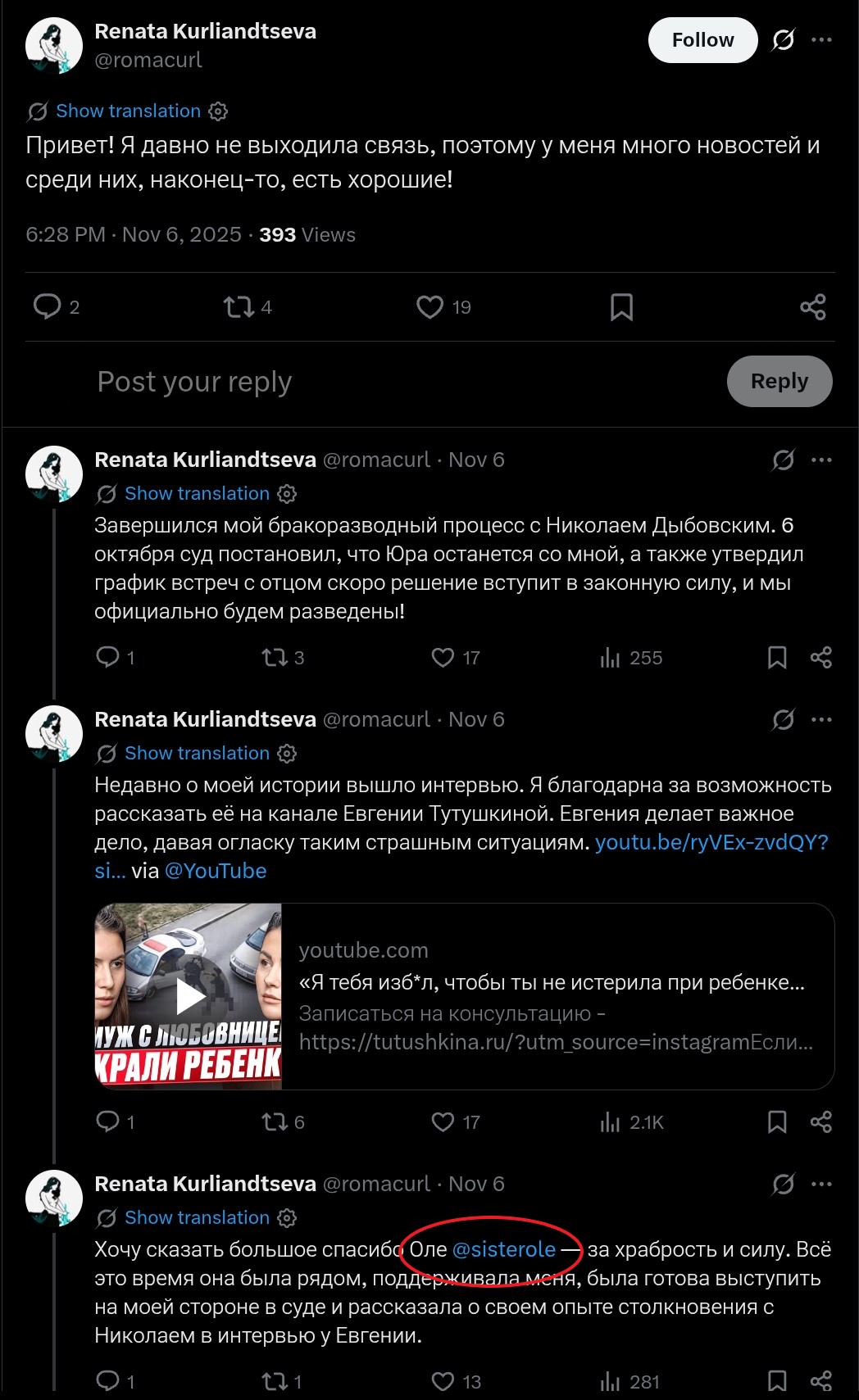This screenshot has height=1400, width=859.
Task: Open the @YouTube mention link
Action: pyautogui.click(x=216, y=871)
